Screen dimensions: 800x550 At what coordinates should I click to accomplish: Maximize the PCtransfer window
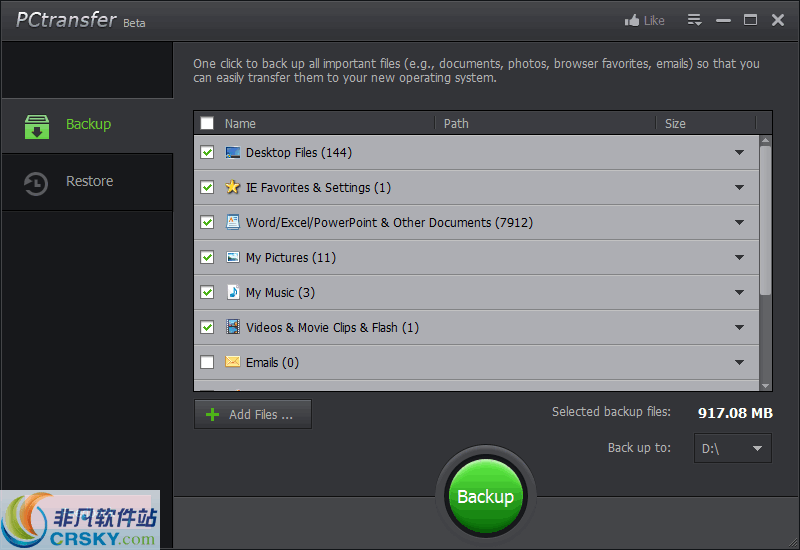pos(750,20)
